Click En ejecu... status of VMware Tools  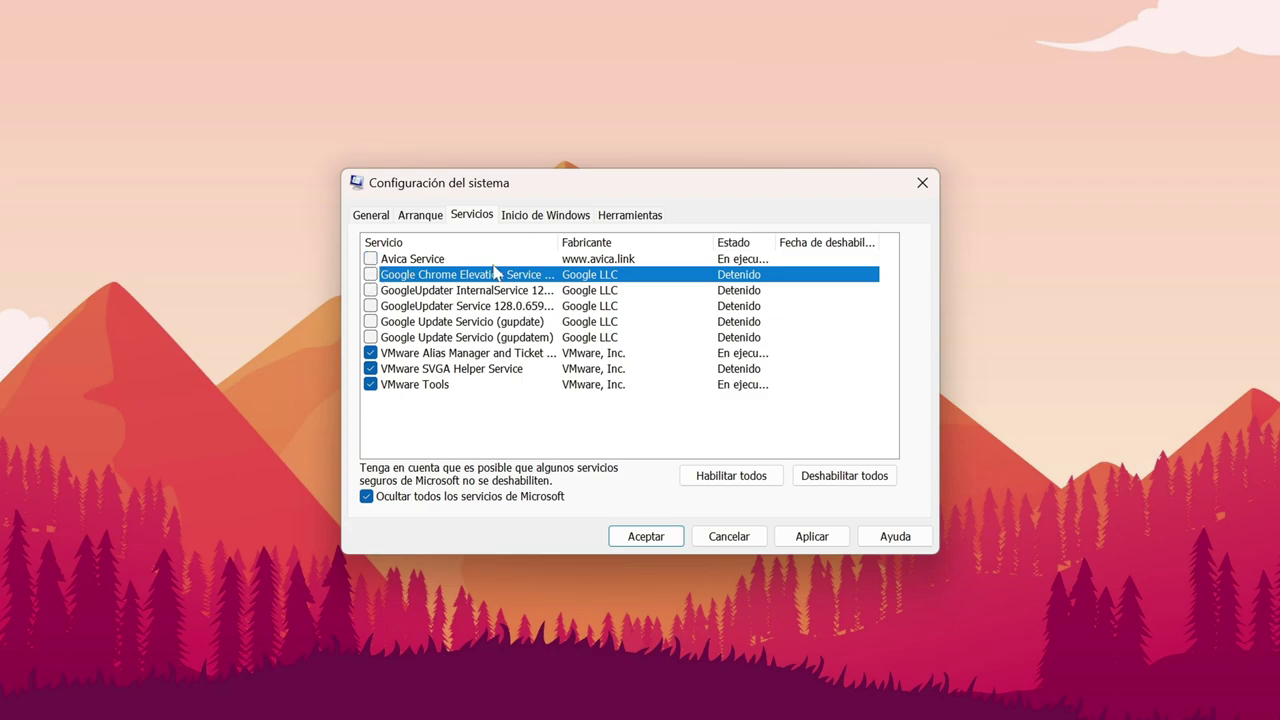(743, 384)
